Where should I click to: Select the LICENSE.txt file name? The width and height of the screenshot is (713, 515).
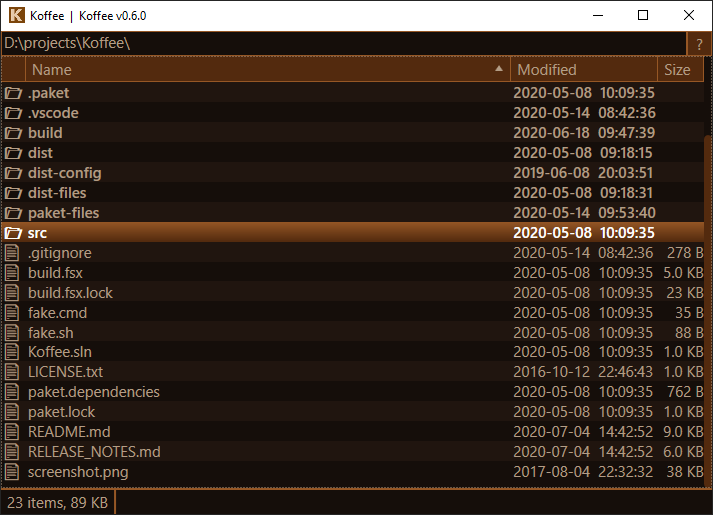(x=65, y=372)
